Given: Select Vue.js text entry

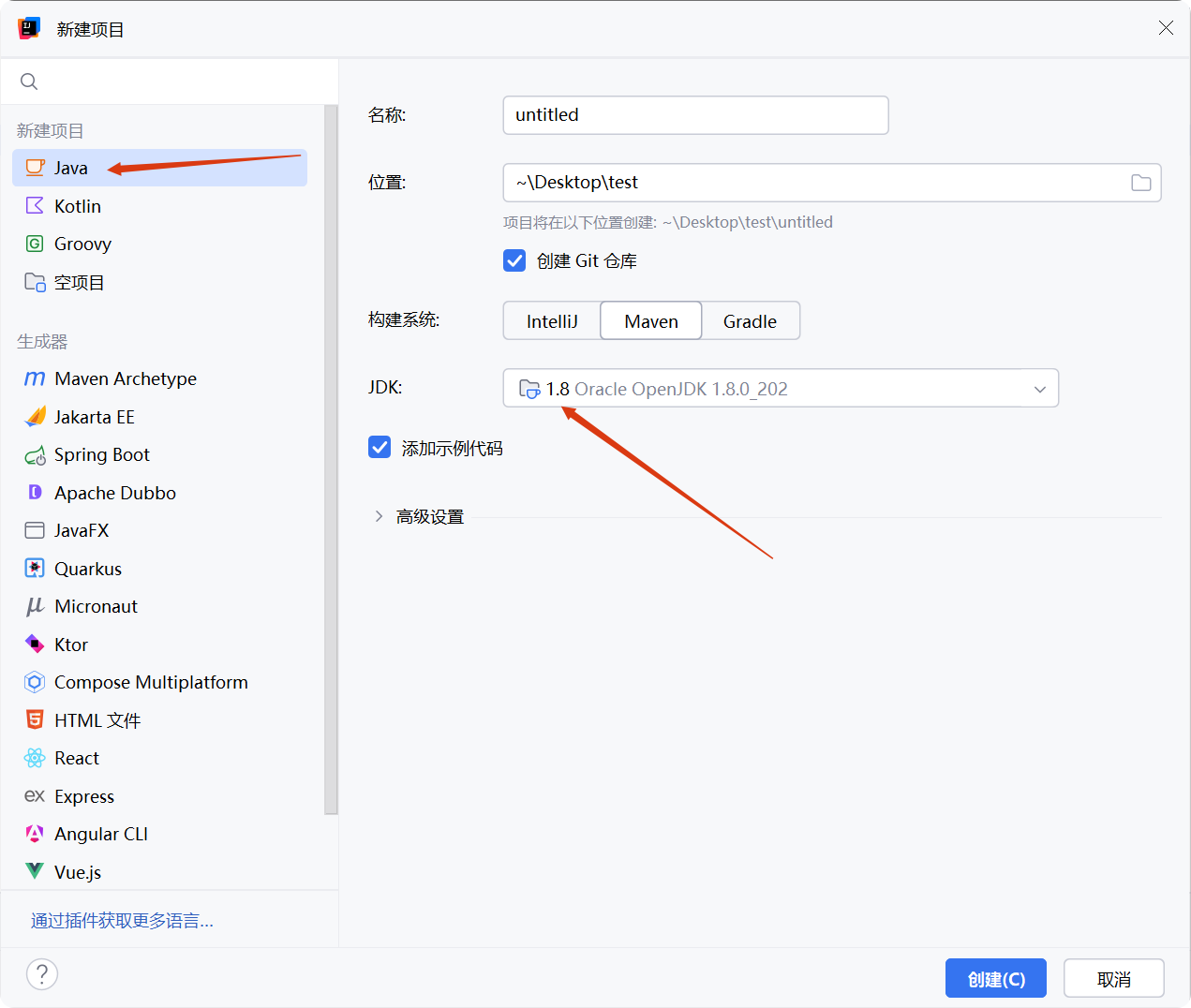Looking at the screenshot, I should [x=78, y=872].
